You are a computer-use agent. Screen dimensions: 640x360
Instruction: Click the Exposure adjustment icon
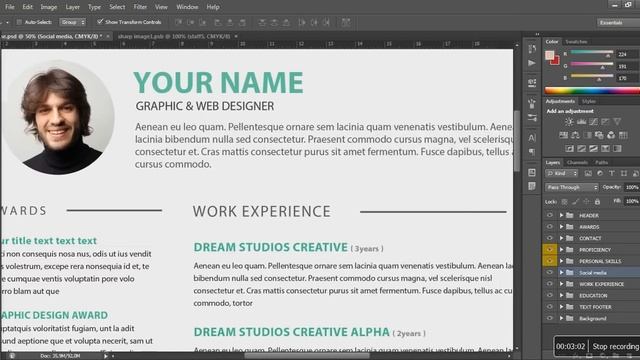[605, 122]
